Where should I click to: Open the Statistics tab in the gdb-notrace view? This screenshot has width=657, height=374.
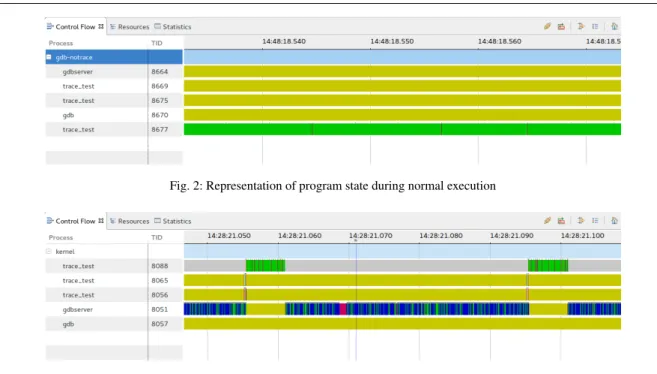(173, 27)
